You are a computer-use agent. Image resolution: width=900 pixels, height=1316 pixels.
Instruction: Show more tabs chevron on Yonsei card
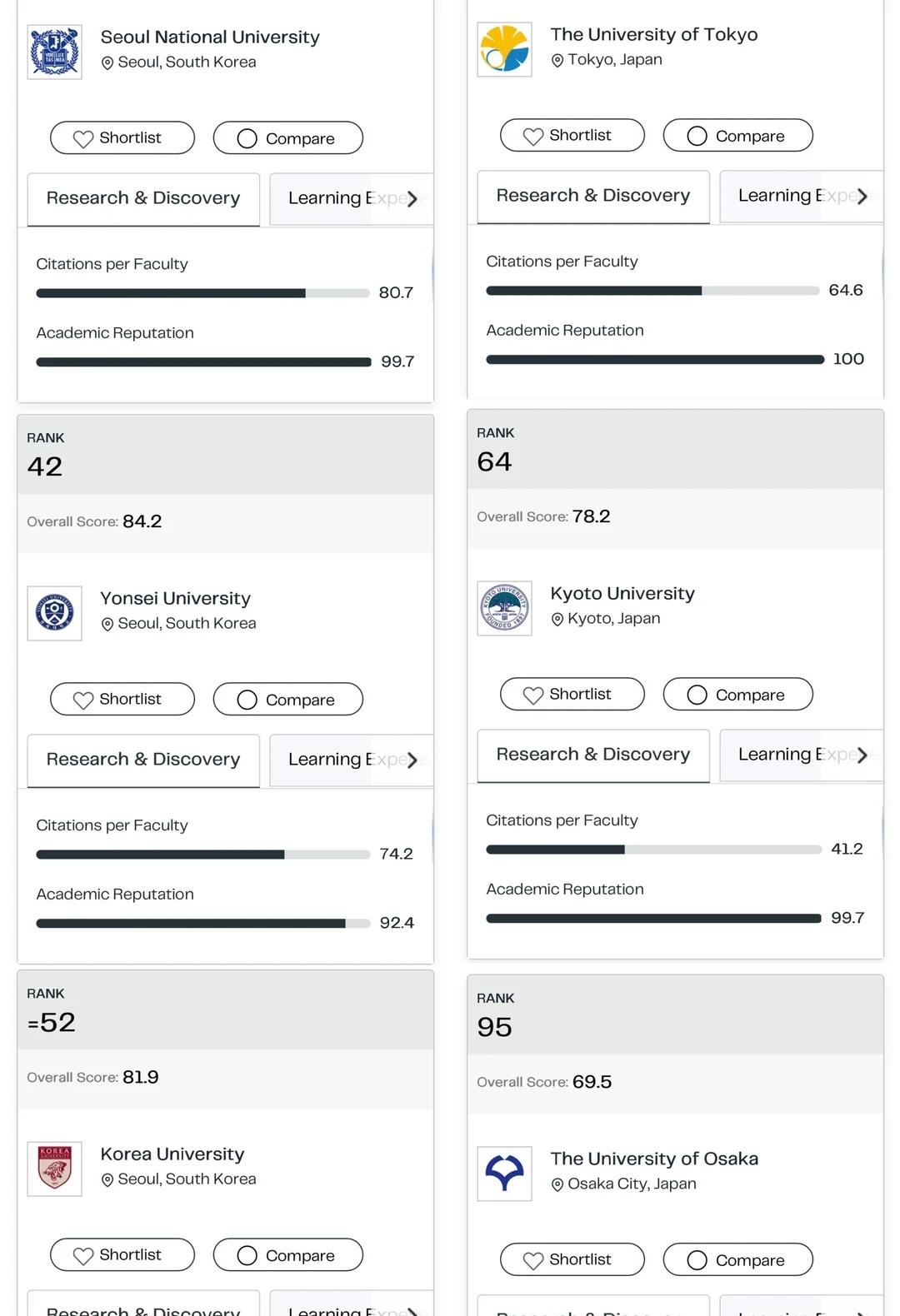click(412, 760)
